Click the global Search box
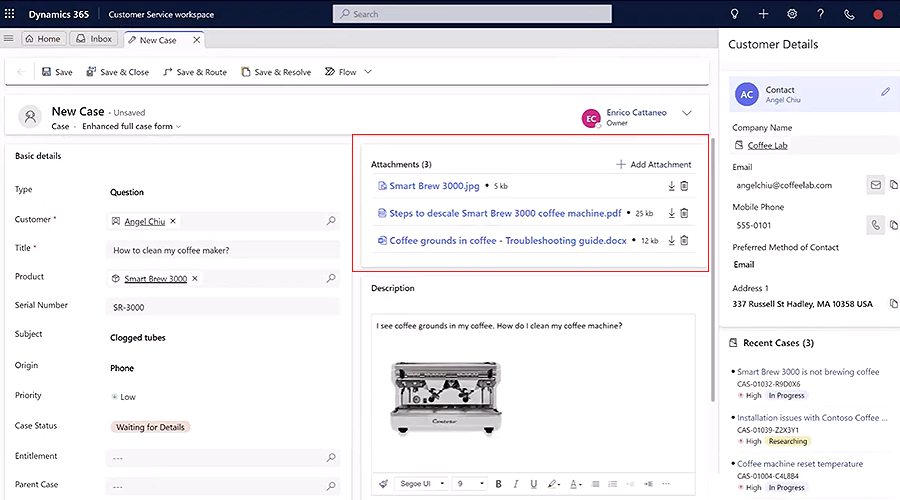This screenshot has width=900, height=500. pos(472,14)
